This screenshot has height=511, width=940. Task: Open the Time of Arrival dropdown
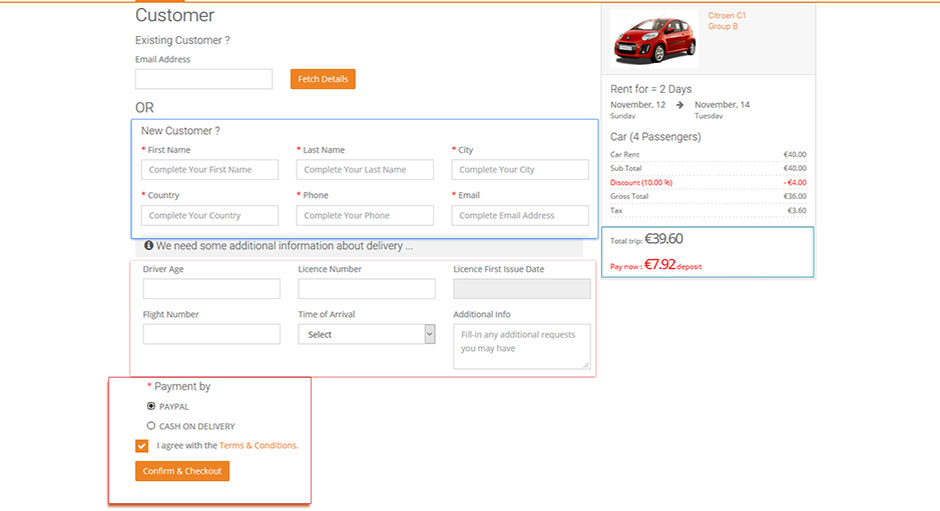(366, 334)
